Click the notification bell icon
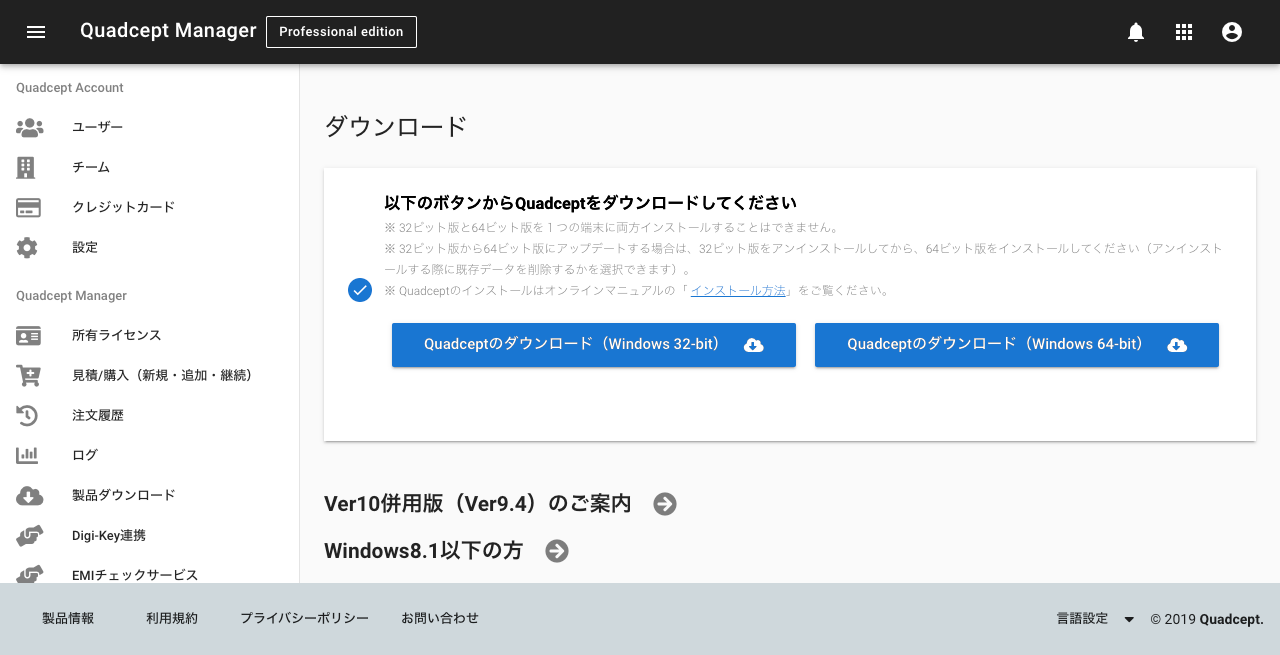This screenshot has width=1280, height=655. point(1135,32)
